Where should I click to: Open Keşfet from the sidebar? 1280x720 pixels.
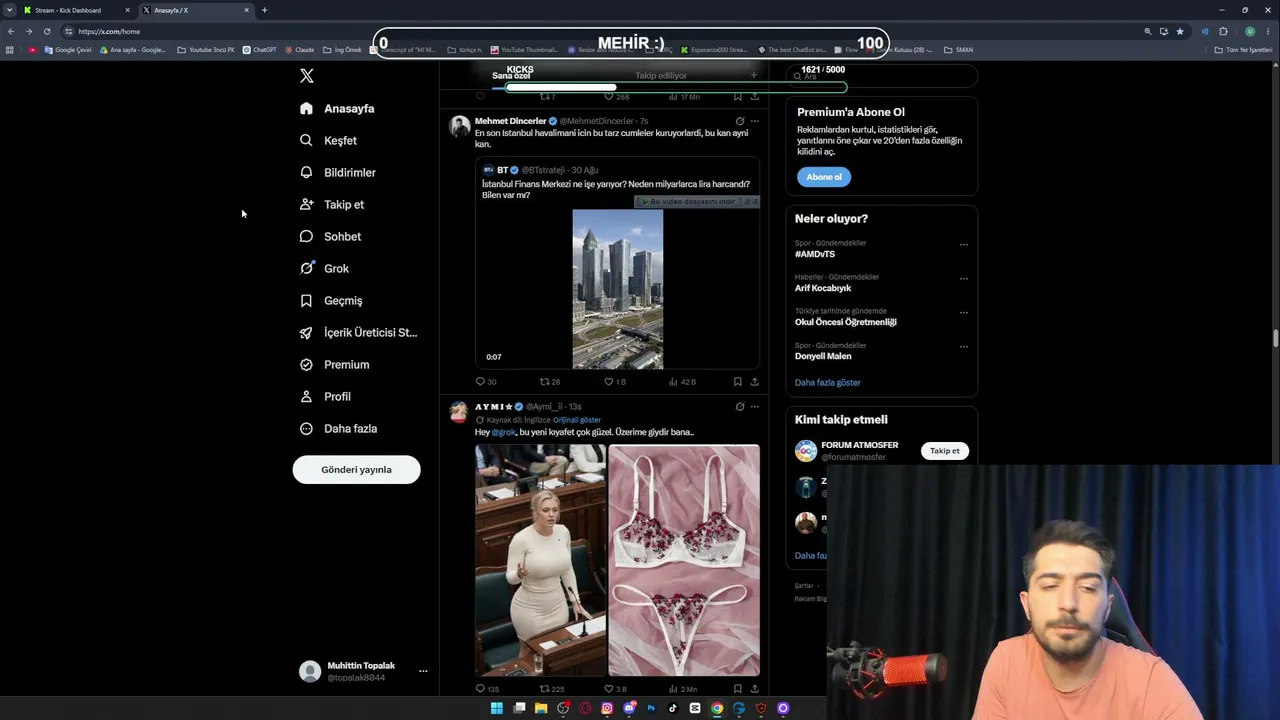(x=328, y=140)
